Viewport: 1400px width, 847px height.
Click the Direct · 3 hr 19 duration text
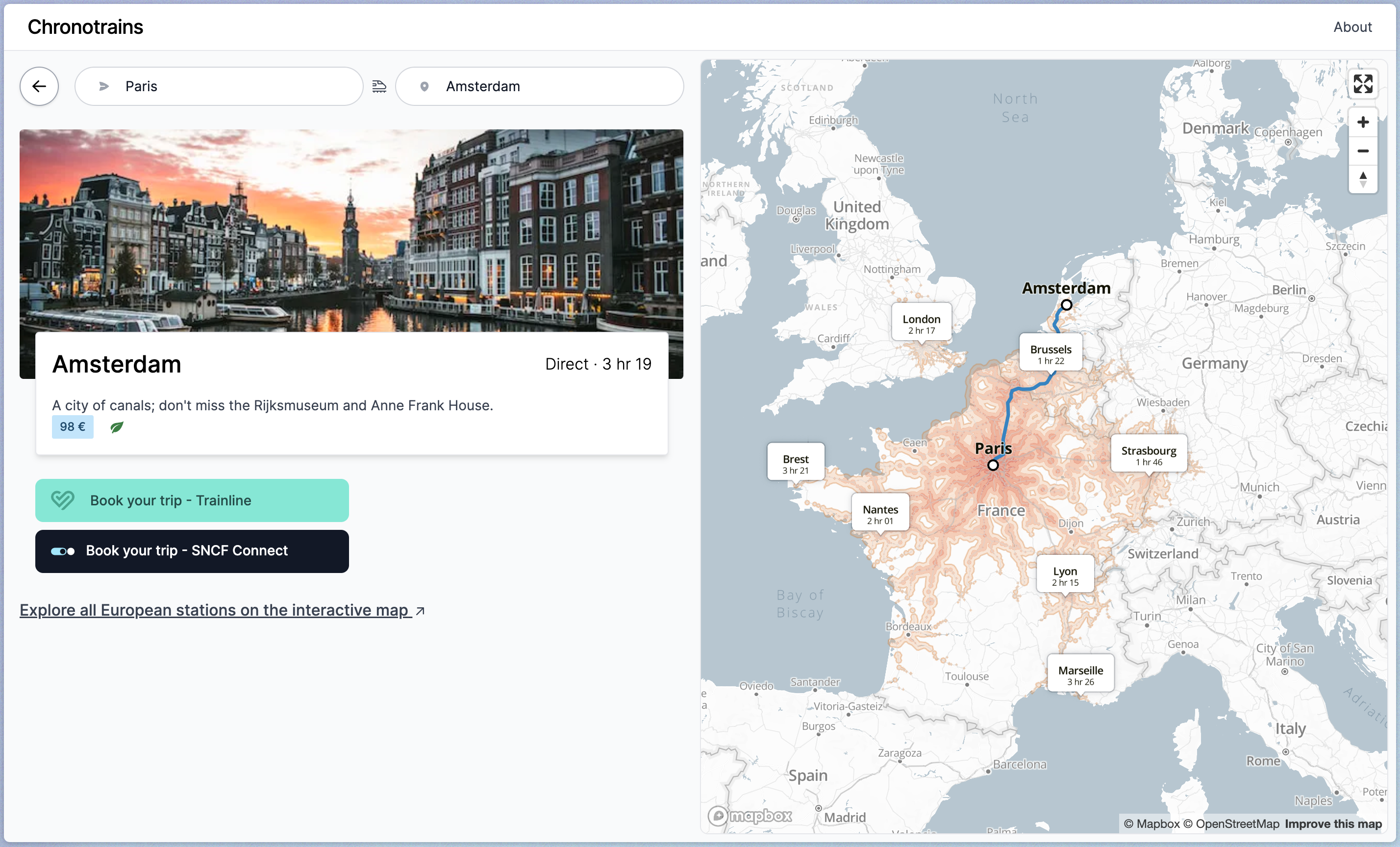[x=599, y=364]
